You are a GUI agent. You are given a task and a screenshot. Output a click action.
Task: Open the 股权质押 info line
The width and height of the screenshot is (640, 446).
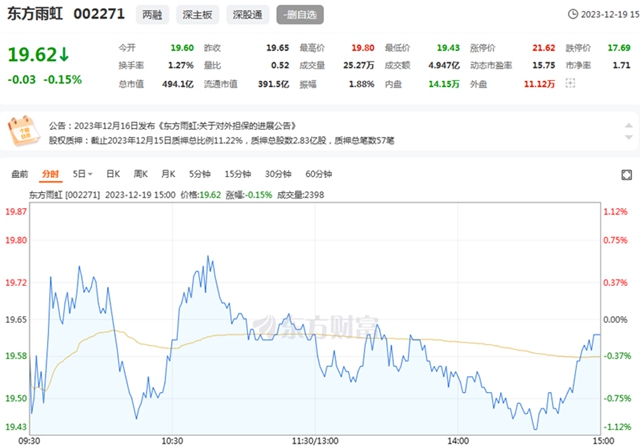(222, 141)
